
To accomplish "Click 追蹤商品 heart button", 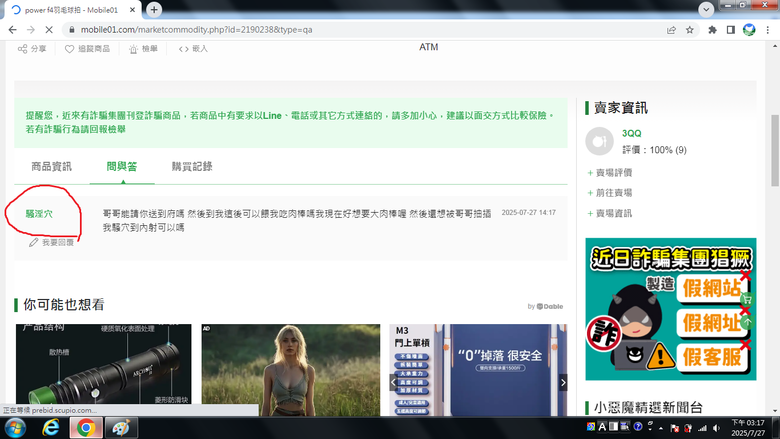I will (x=88, y=49).
